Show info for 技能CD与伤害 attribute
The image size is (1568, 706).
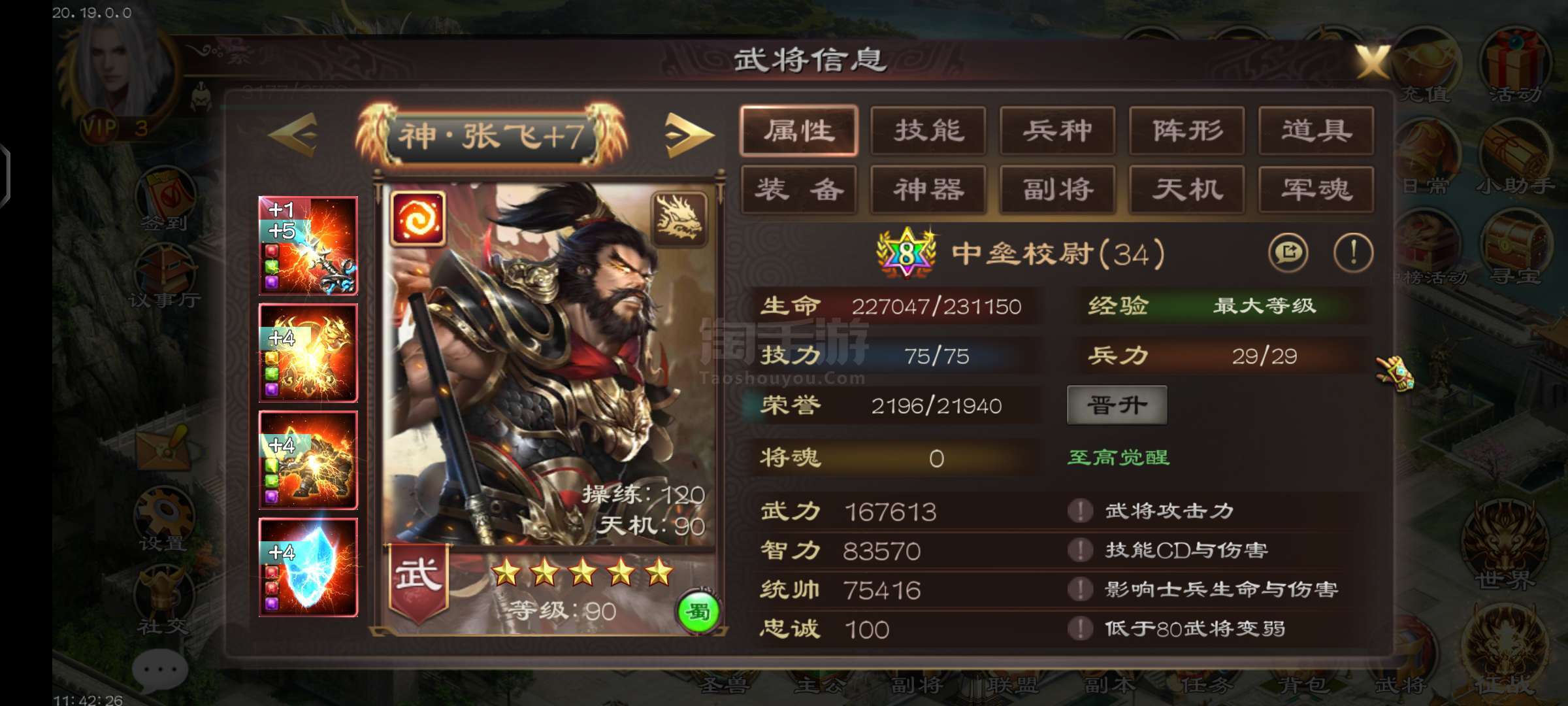(1080, 550)
